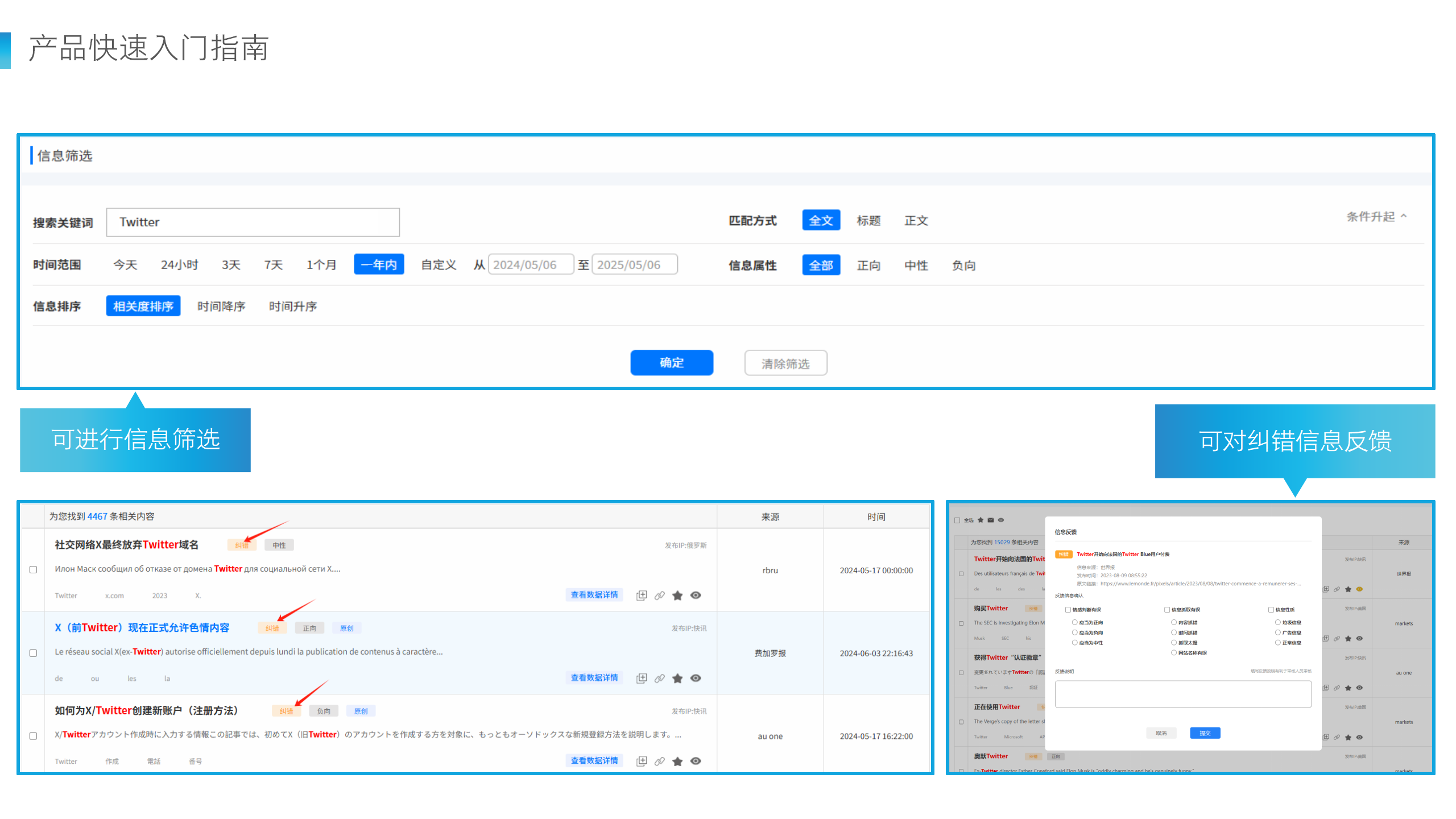Click the 取消 button in the feedback dialog
The height and width of the screenshot is (819, 1456).
click(x=1161, y=733)
